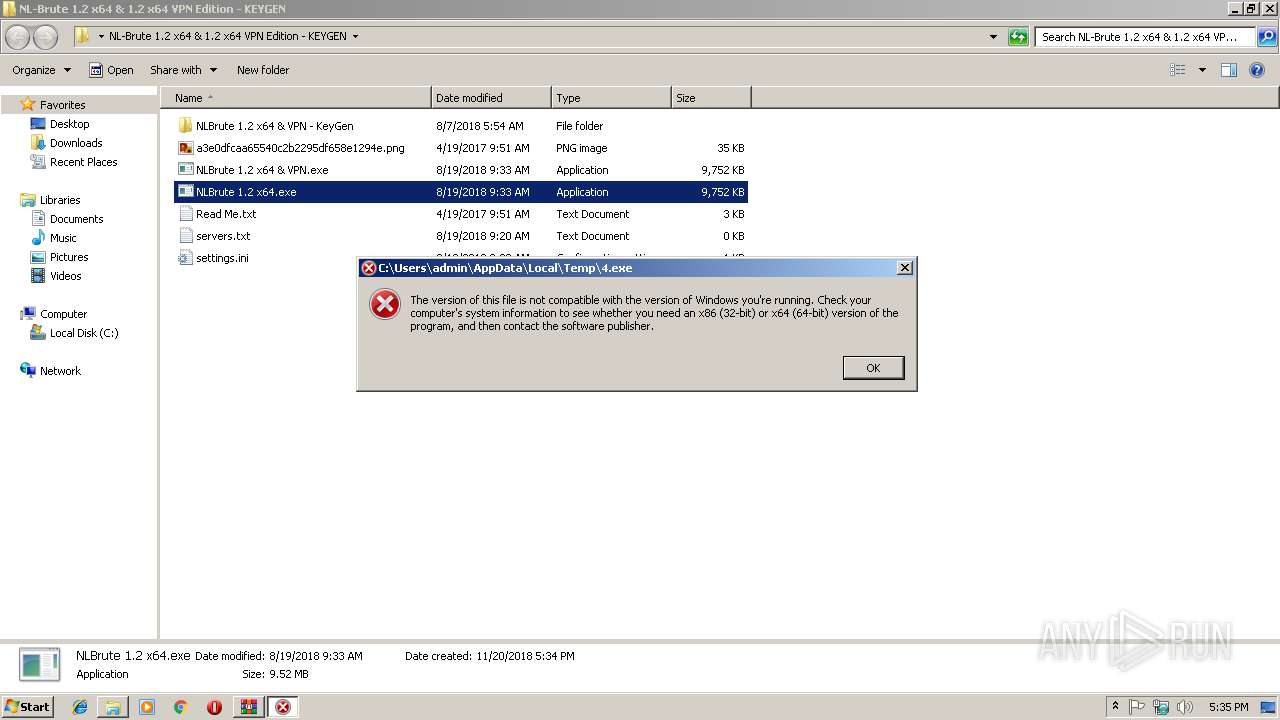1280x720 pixels.
Task: Toggle the preview pane button
Action: pyautogui.click(x=1229, y=70)
